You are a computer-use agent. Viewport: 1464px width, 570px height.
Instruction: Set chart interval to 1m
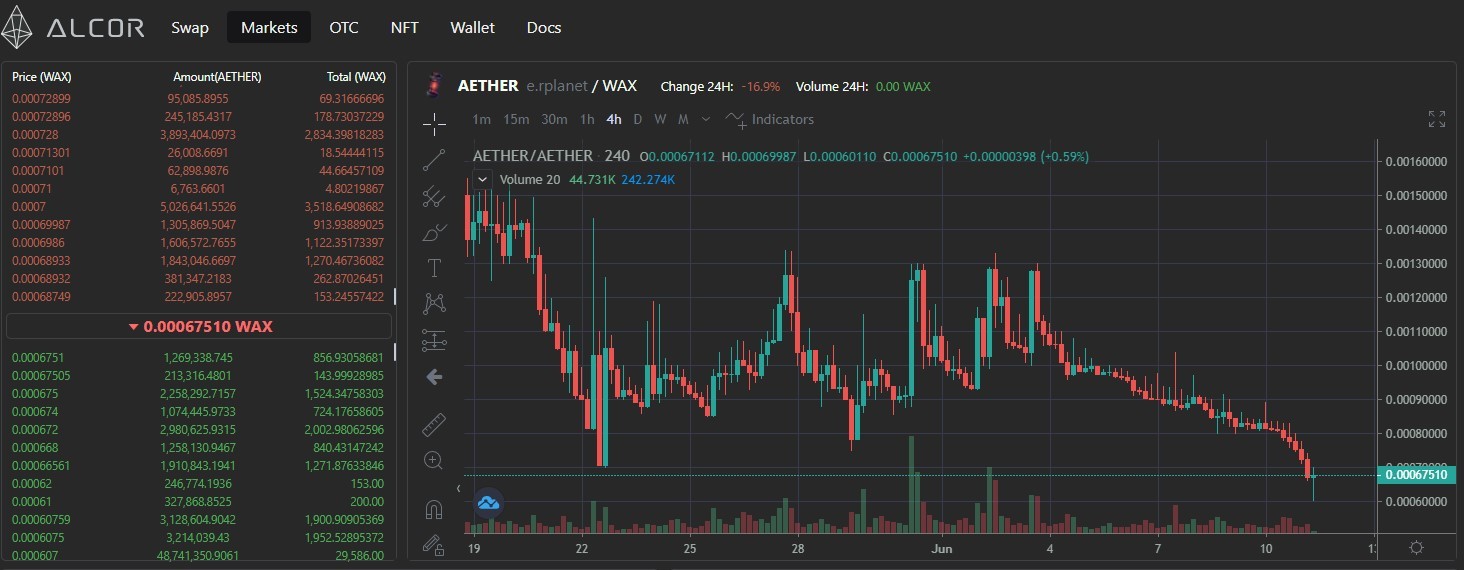tap(481, 119)
